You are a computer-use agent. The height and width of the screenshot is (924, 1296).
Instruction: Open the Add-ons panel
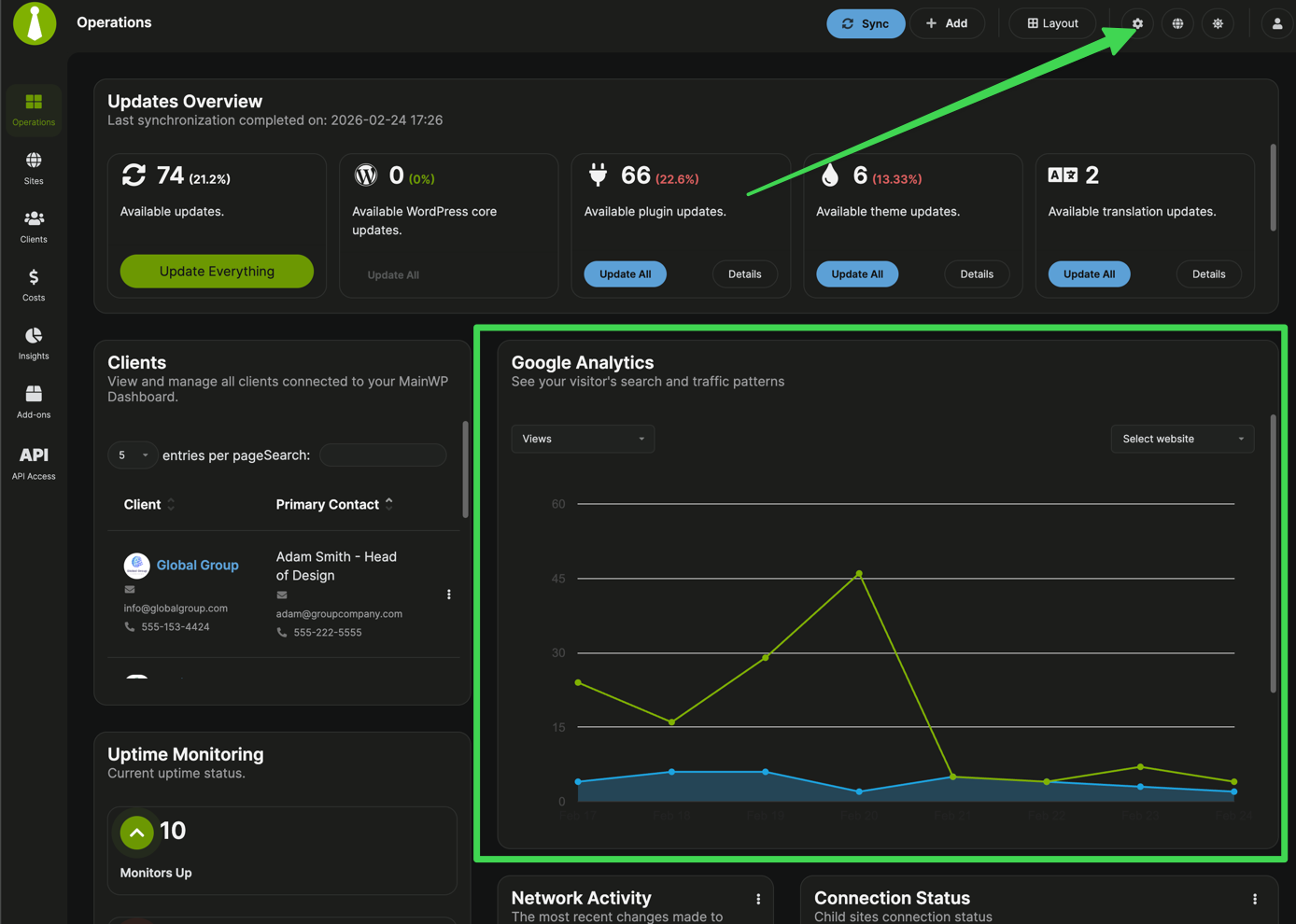pos(34,401)
